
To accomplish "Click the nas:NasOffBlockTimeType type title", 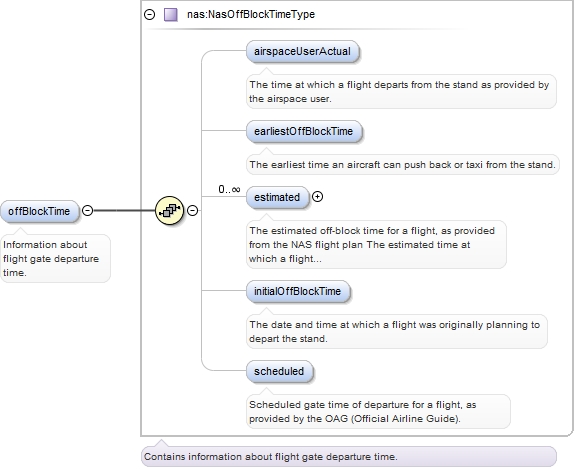I will pyautogui.click(x=251, y=14).
